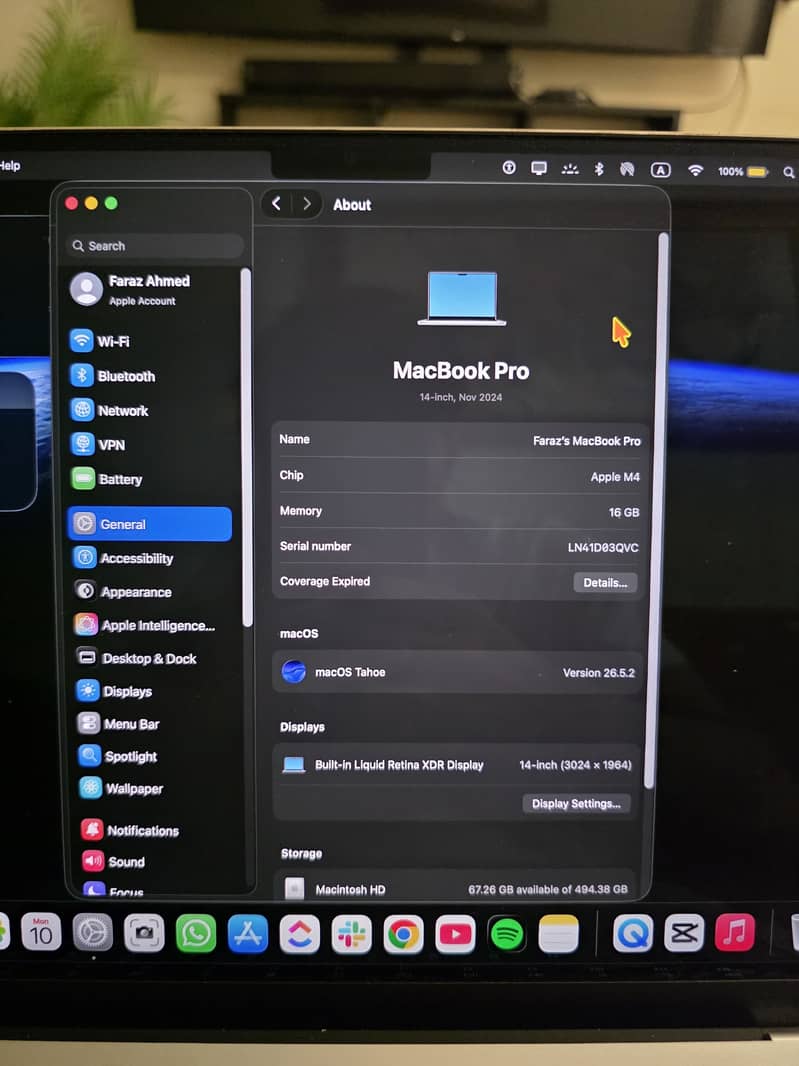The image size is (799, 1066).
Task: Select serial number LN41D03QVC
Action: pos(602,547)
